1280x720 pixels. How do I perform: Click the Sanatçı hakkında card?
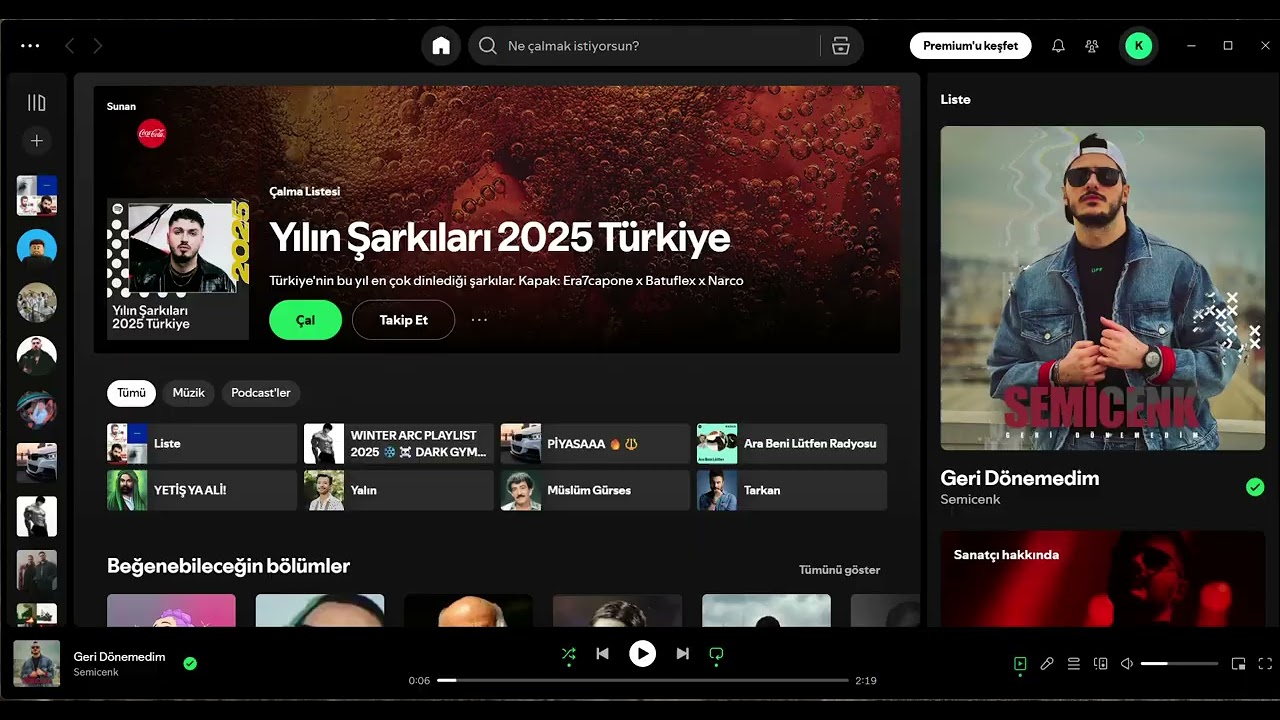tap(1102, 578)
